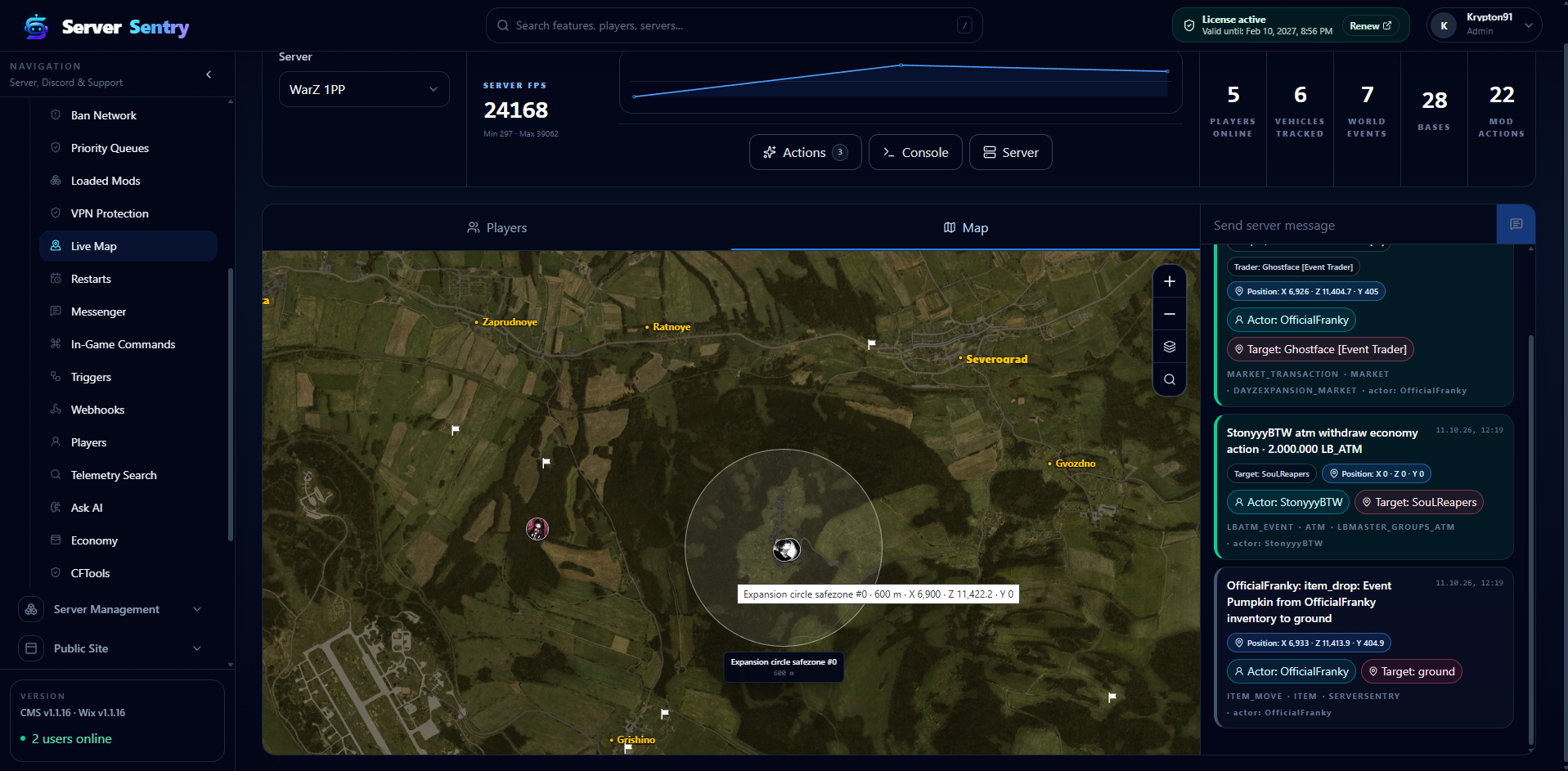Click the player avatar marker in safezone

pos(786,549)
